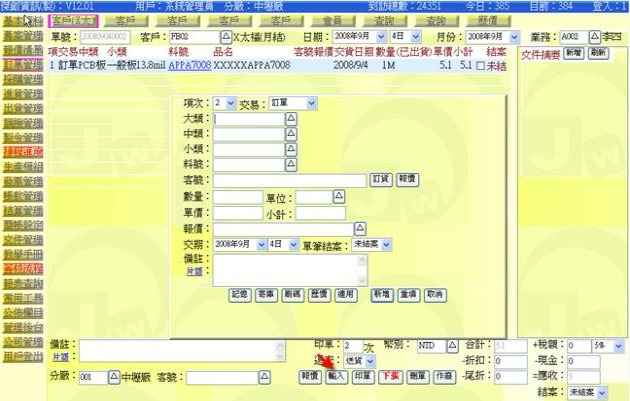630x401 pixels.
Task: Switch to the 歷價 tab
Action: (x=489, y=20)
